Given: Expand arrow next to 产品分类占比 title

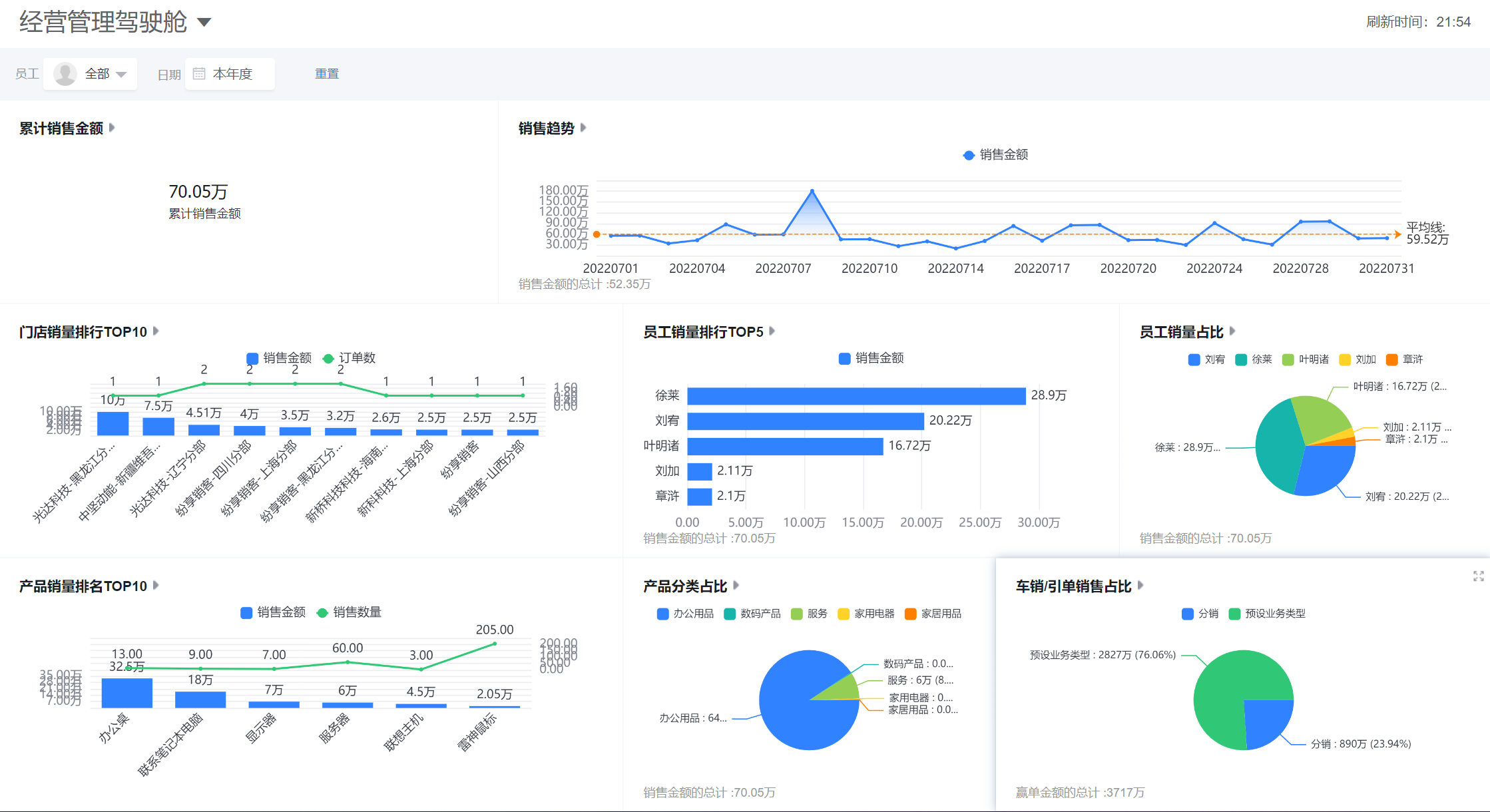Looking at the screenshot, I should (736, 585).
